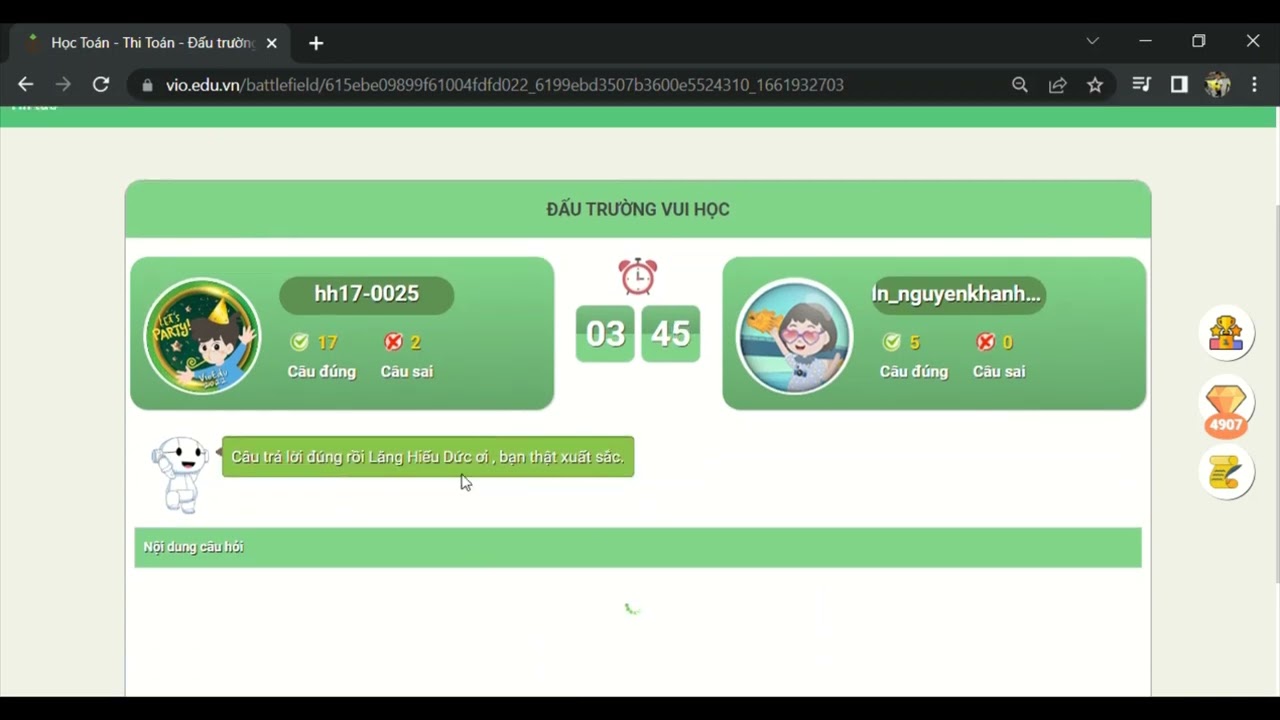Click the robot mascot character
This screenshot has width=1280, height=720.
coord(179,474)
